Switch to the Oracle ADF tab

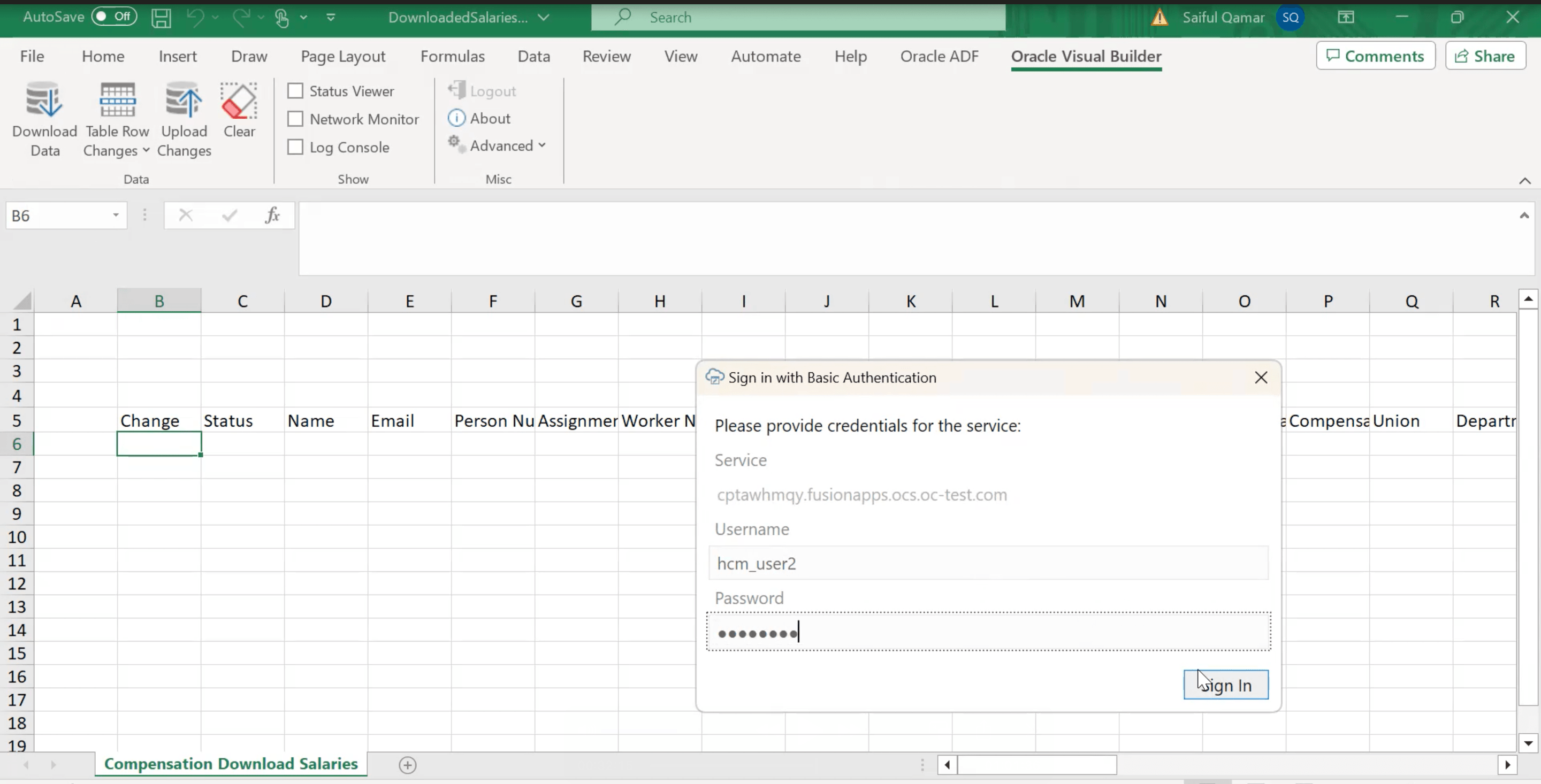939,56
